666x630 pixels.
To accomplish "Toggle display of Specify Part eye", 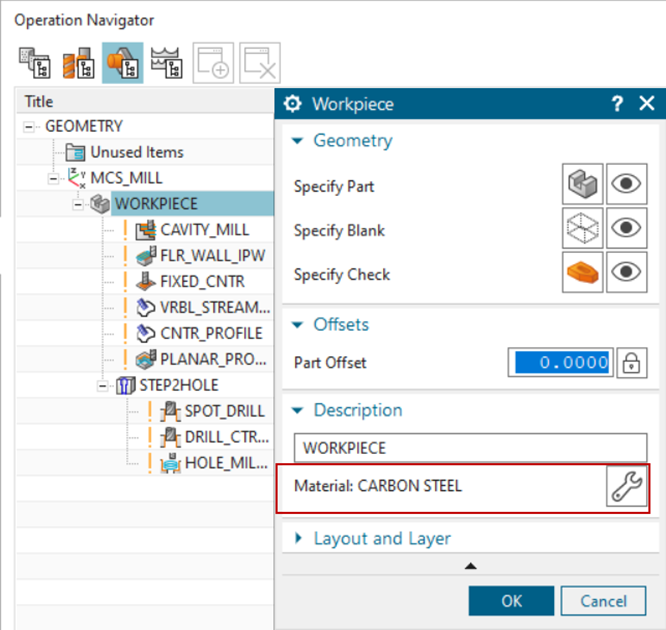I will click(x=626, y=185).
